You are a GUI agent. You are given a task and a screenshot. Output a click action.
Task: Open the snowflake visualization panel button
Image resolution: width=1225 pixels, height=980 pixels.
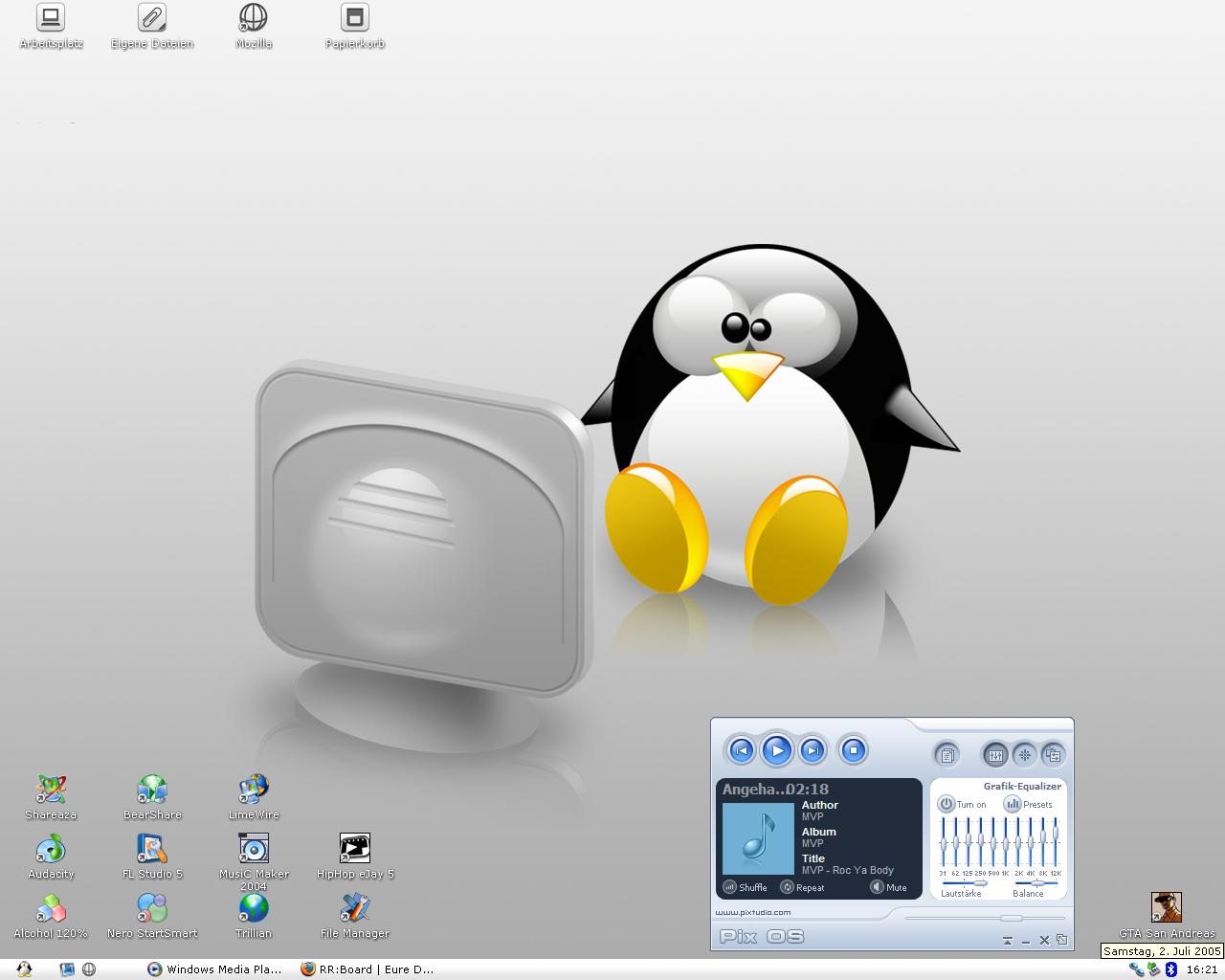coord(1024,755)
